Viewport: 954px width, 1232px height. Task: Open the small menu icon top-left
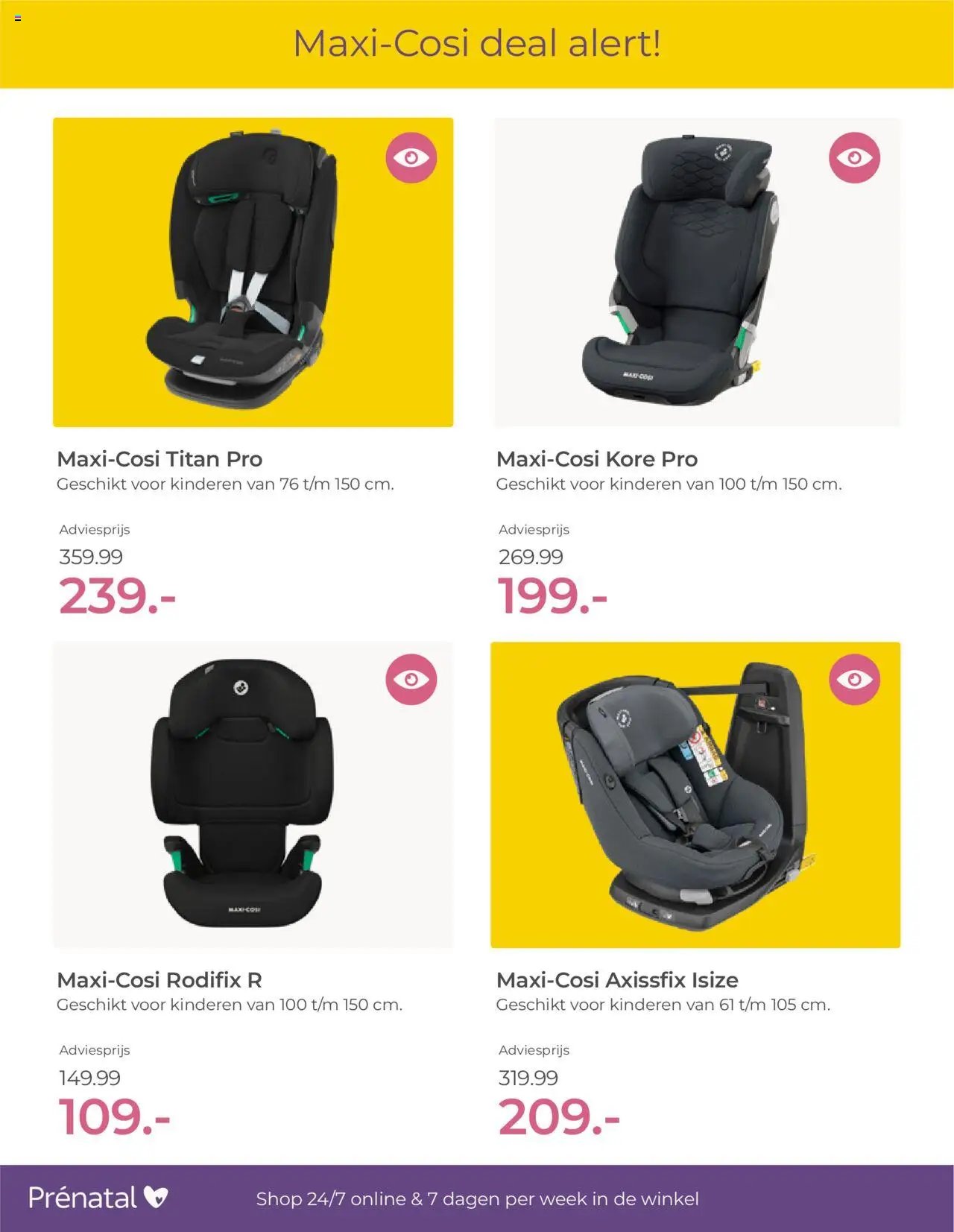(x=17, y=18)
